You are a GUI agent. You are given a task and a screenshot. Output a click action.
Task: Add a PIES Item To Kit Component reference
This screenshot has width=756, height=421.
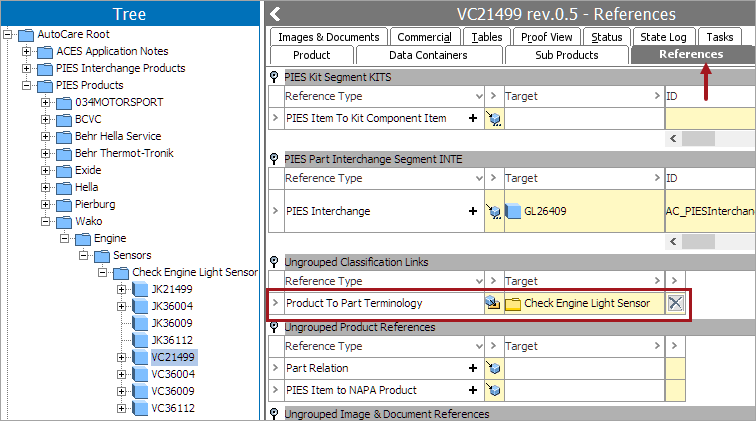coord(472,118)
